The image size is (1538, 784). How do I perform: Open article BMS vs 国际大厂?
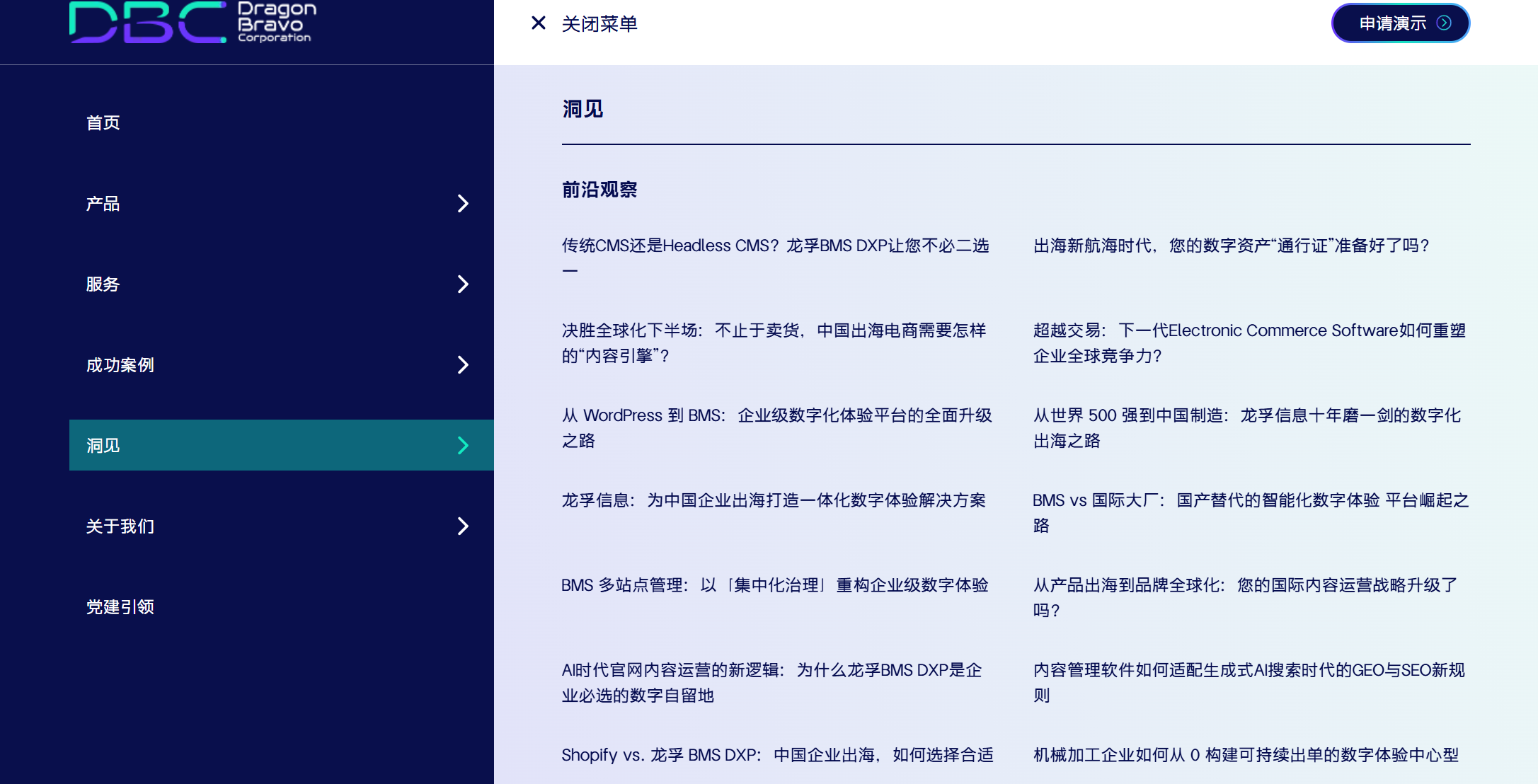[1251, 513]
